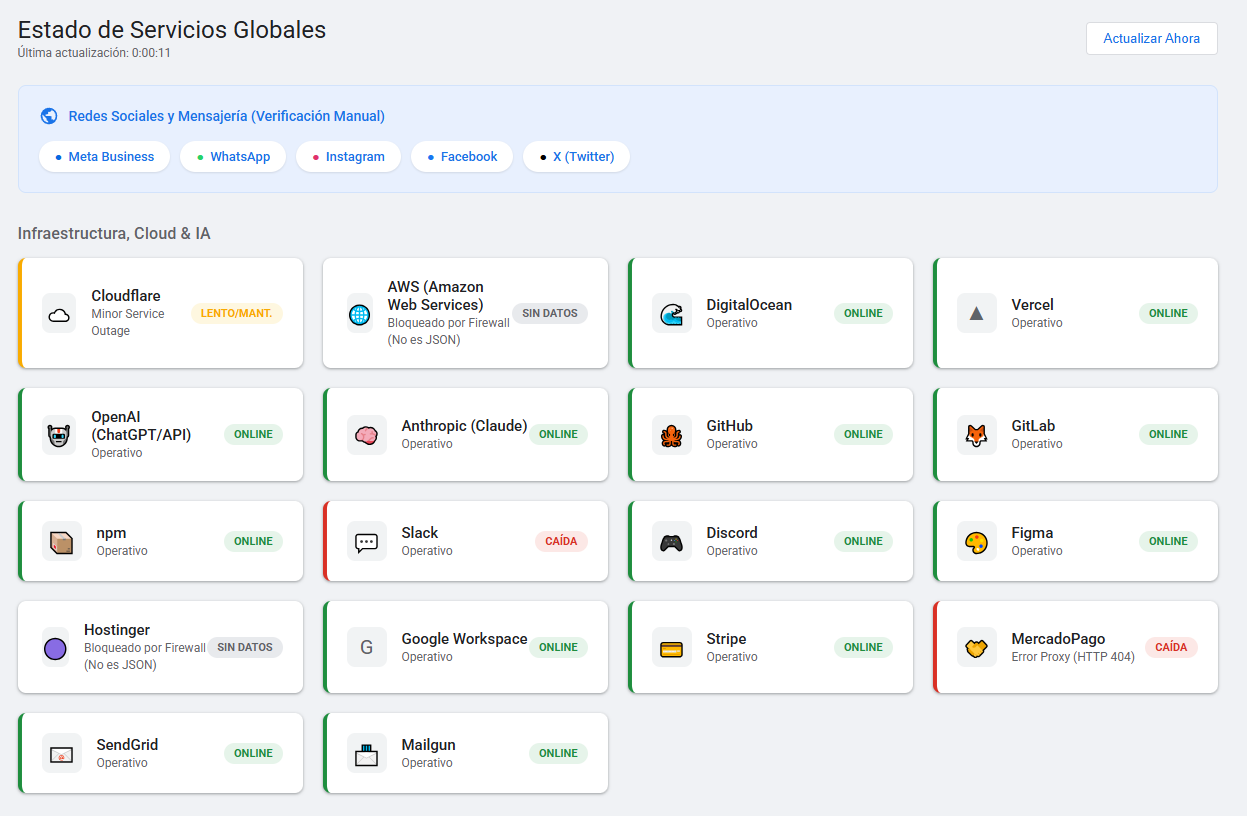
Task: Click the CAÍDA badge on MercadoPago
Action: [1171, 648]
